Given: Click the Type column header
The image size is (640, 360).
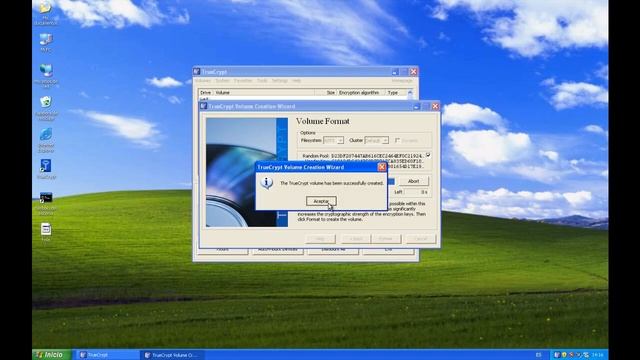Looking at the screenshot, I should tap(396, 93).
